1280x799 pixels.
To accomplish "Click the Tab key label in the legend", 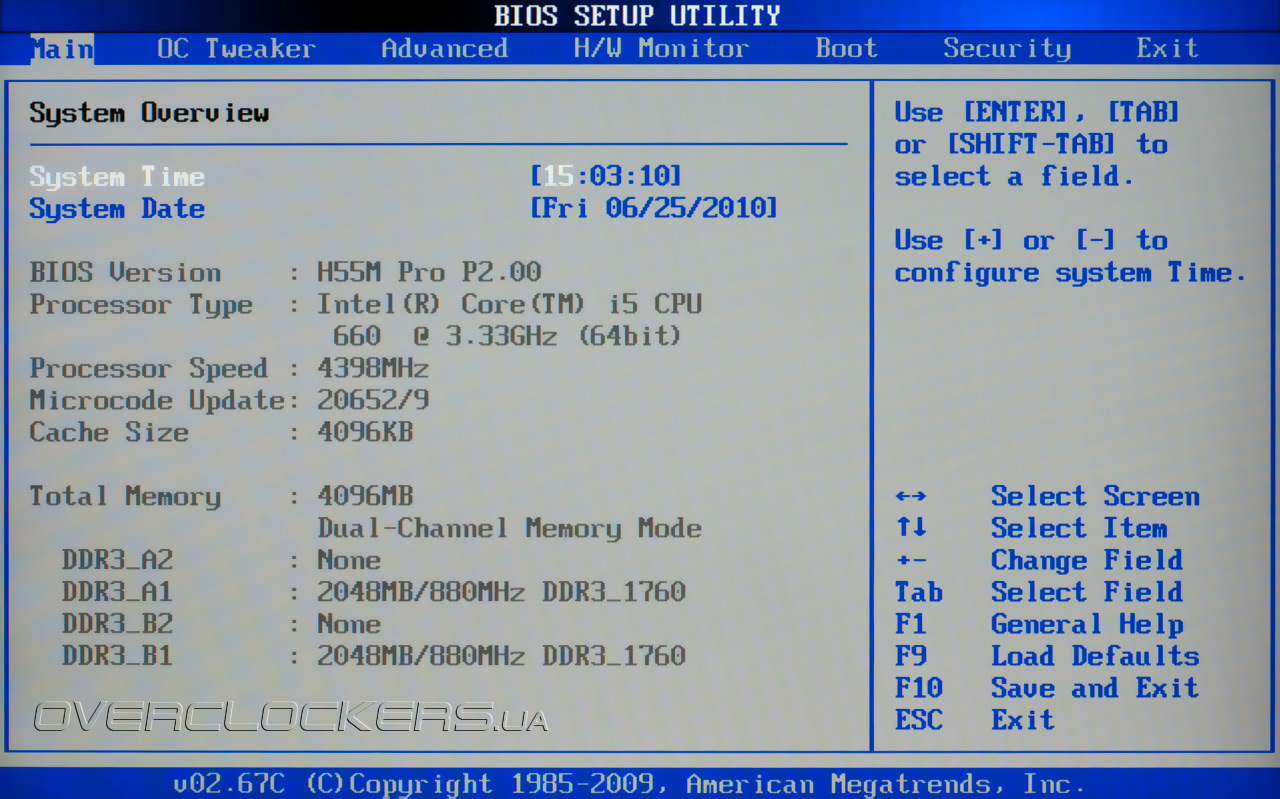I will coord(919,593).
